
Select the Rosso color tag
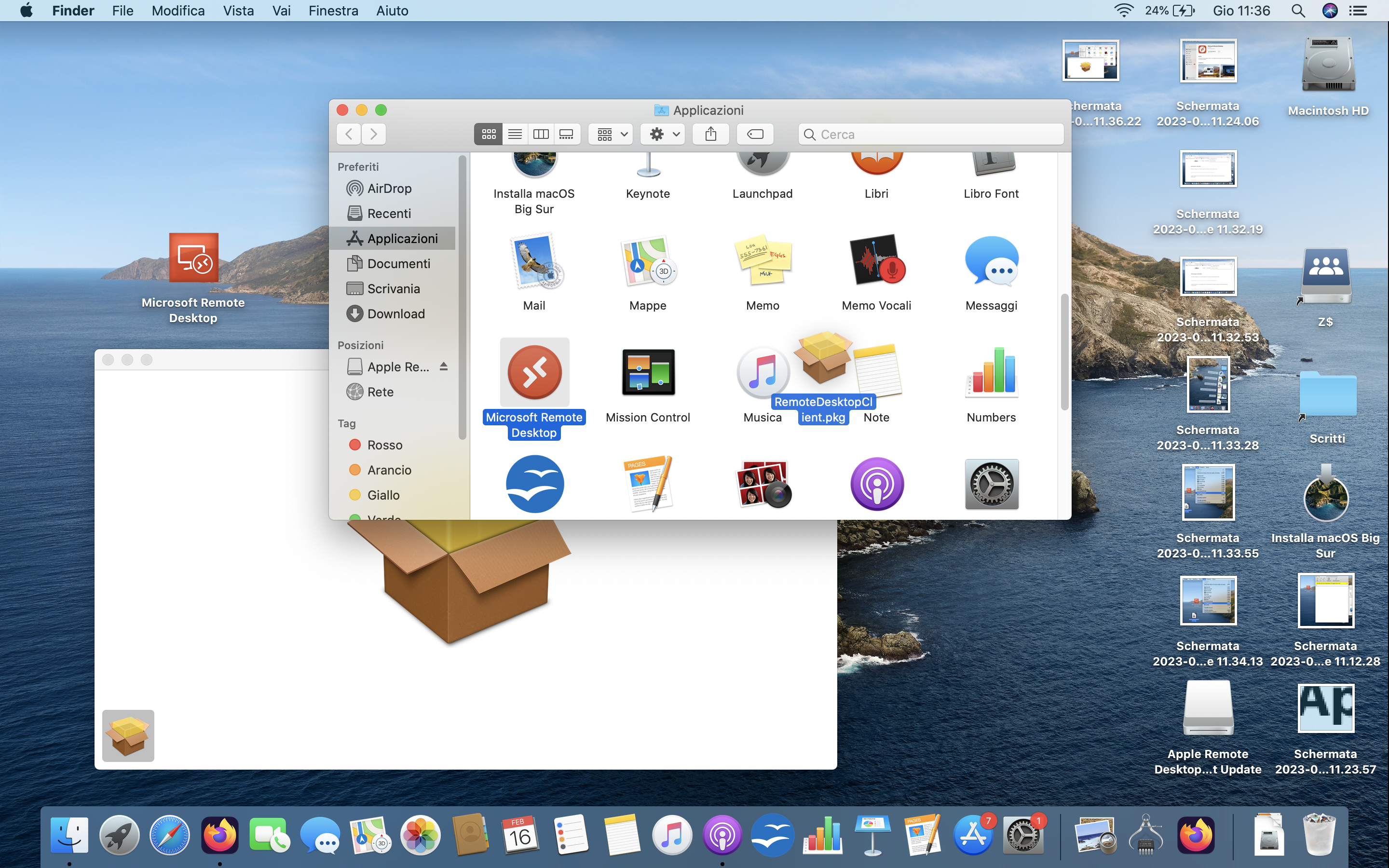[384, 445]
